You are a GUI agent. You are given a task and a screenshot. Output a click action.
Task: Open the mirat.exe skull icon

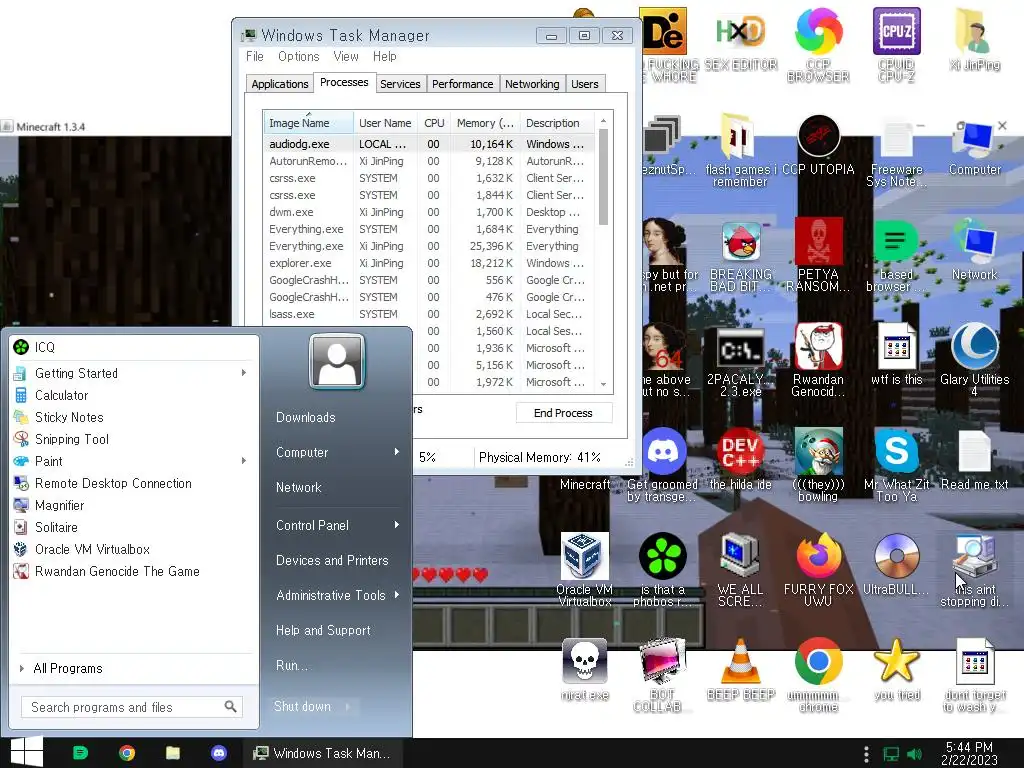click(584, 670)
